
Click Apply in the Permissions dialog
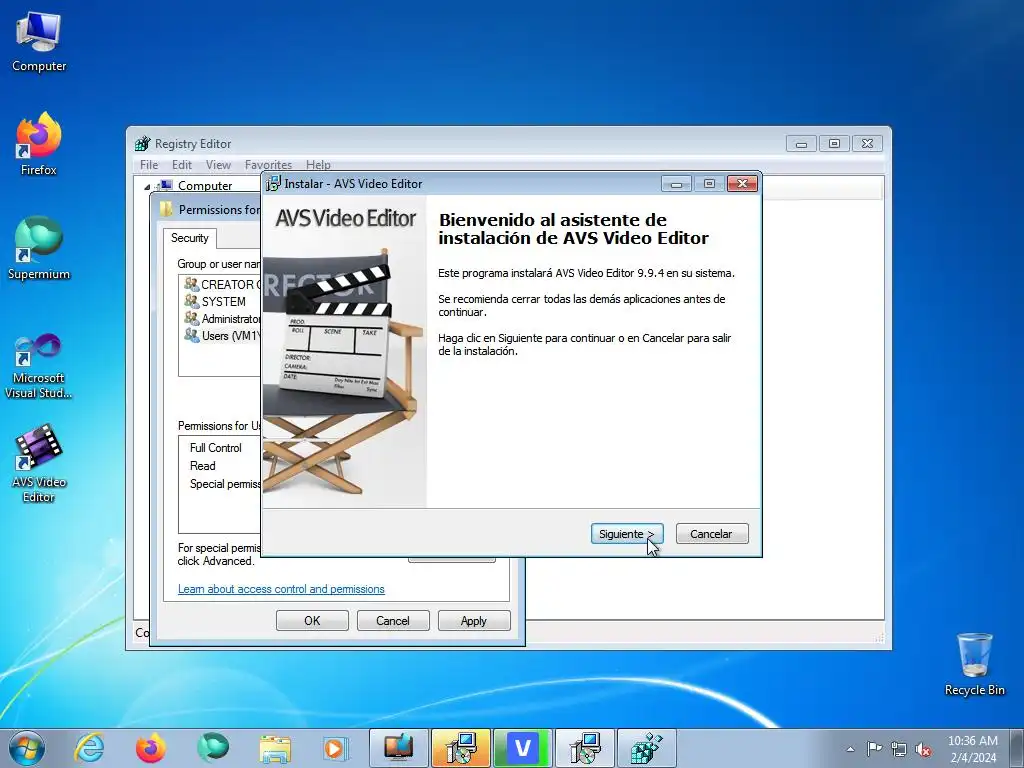pyautogui.click(x=473, y=620)
